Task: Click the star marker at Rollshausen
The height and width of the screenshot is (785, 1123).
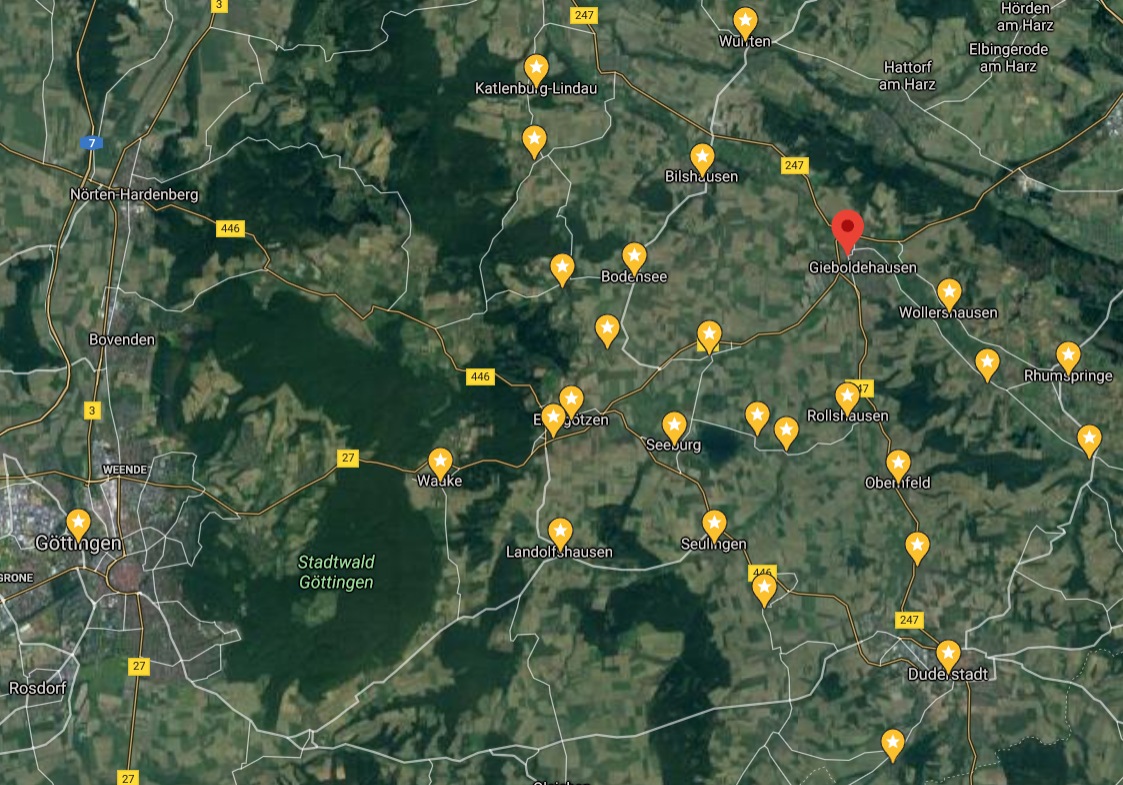Action: tap(847, 399)
